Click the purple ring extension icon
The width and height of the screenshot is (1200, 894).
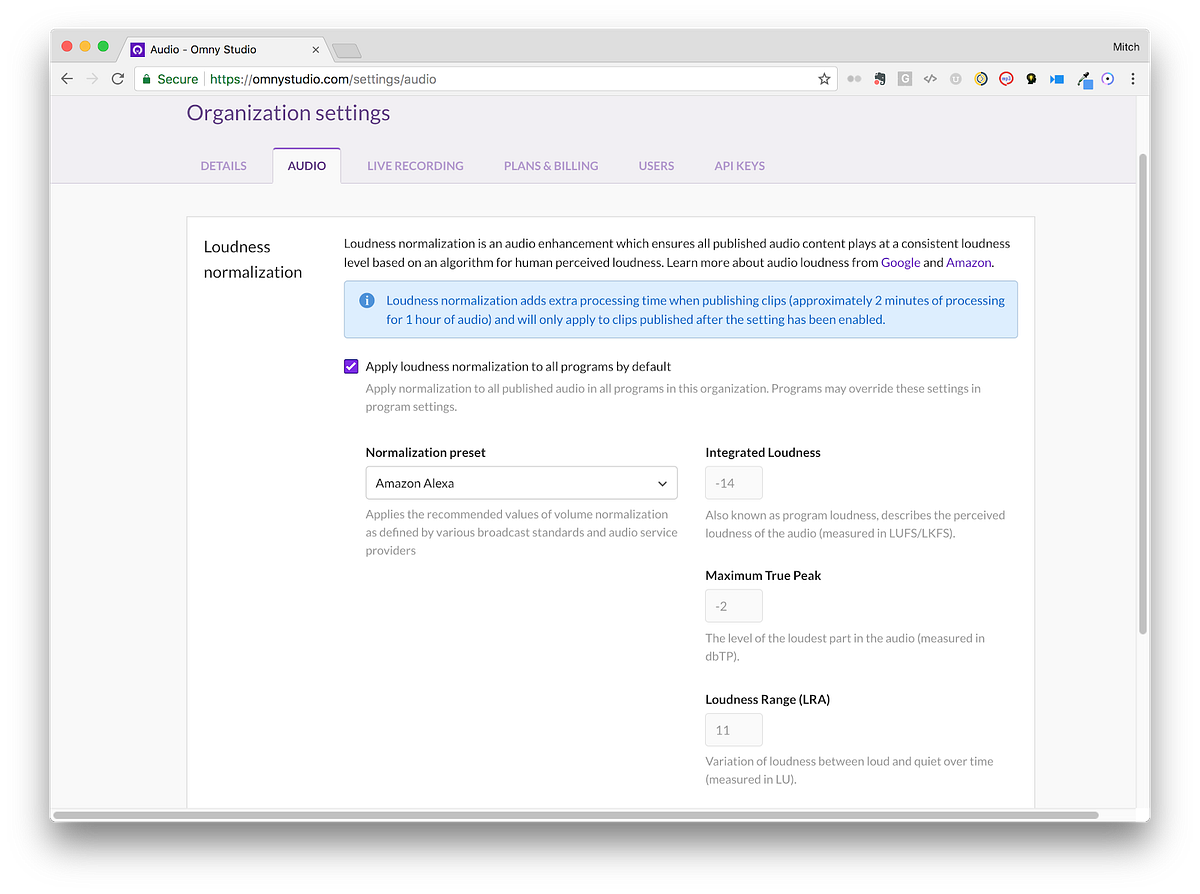pyautogui.click(x=1108, y=79)
